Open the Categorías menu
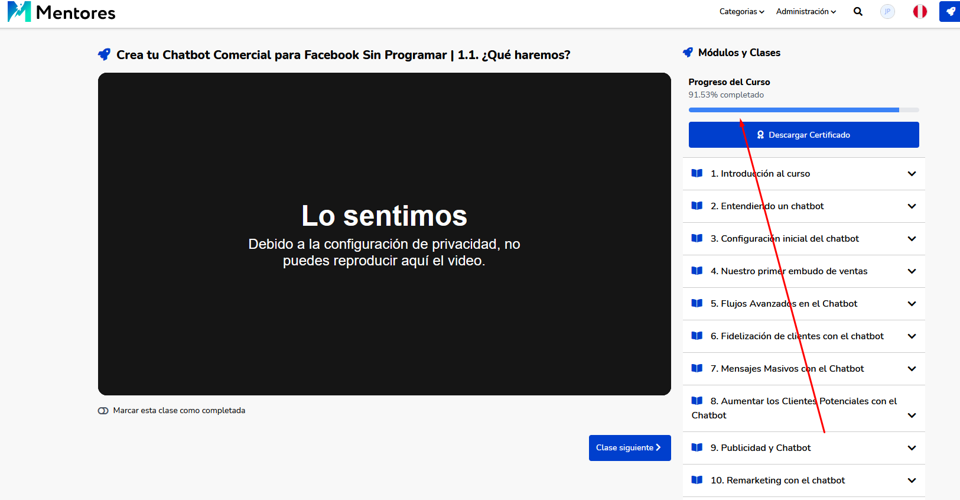The width and height of the screenshot is (960, 500). pyautogui.click(x=741, y=12)
